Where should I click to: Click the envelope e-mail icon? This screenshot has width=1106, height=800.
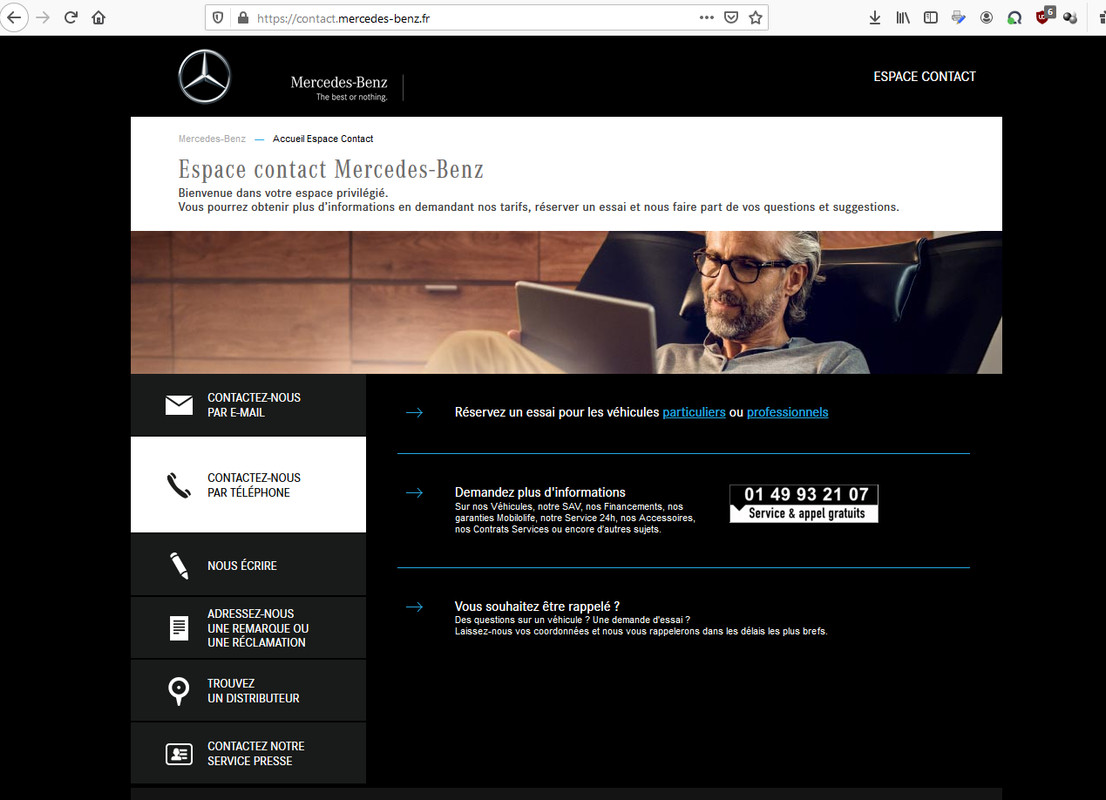point(179,405)
